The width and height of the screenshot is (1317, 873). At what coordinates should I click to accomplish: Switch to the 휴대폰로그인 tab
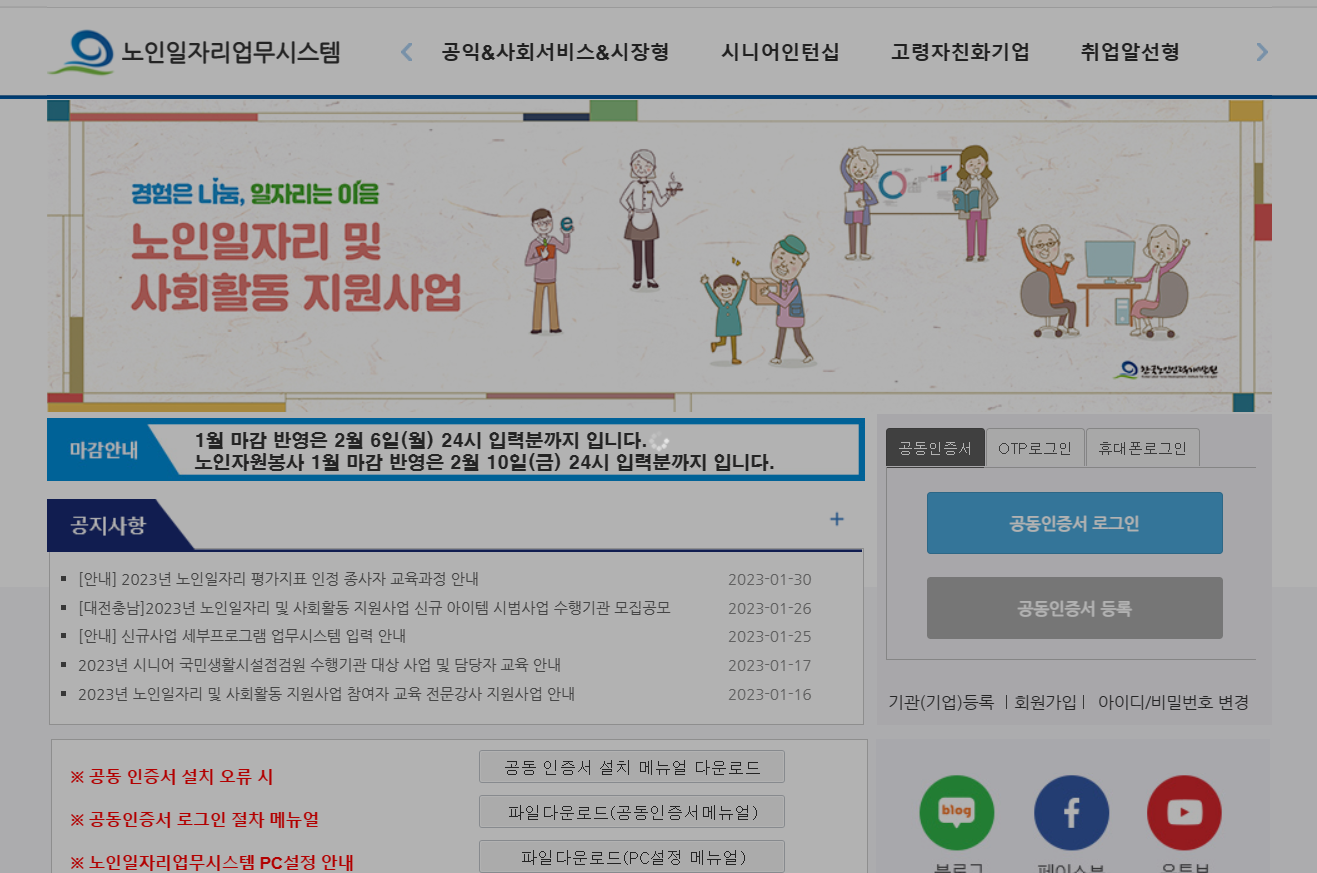tap(1143, 447)
